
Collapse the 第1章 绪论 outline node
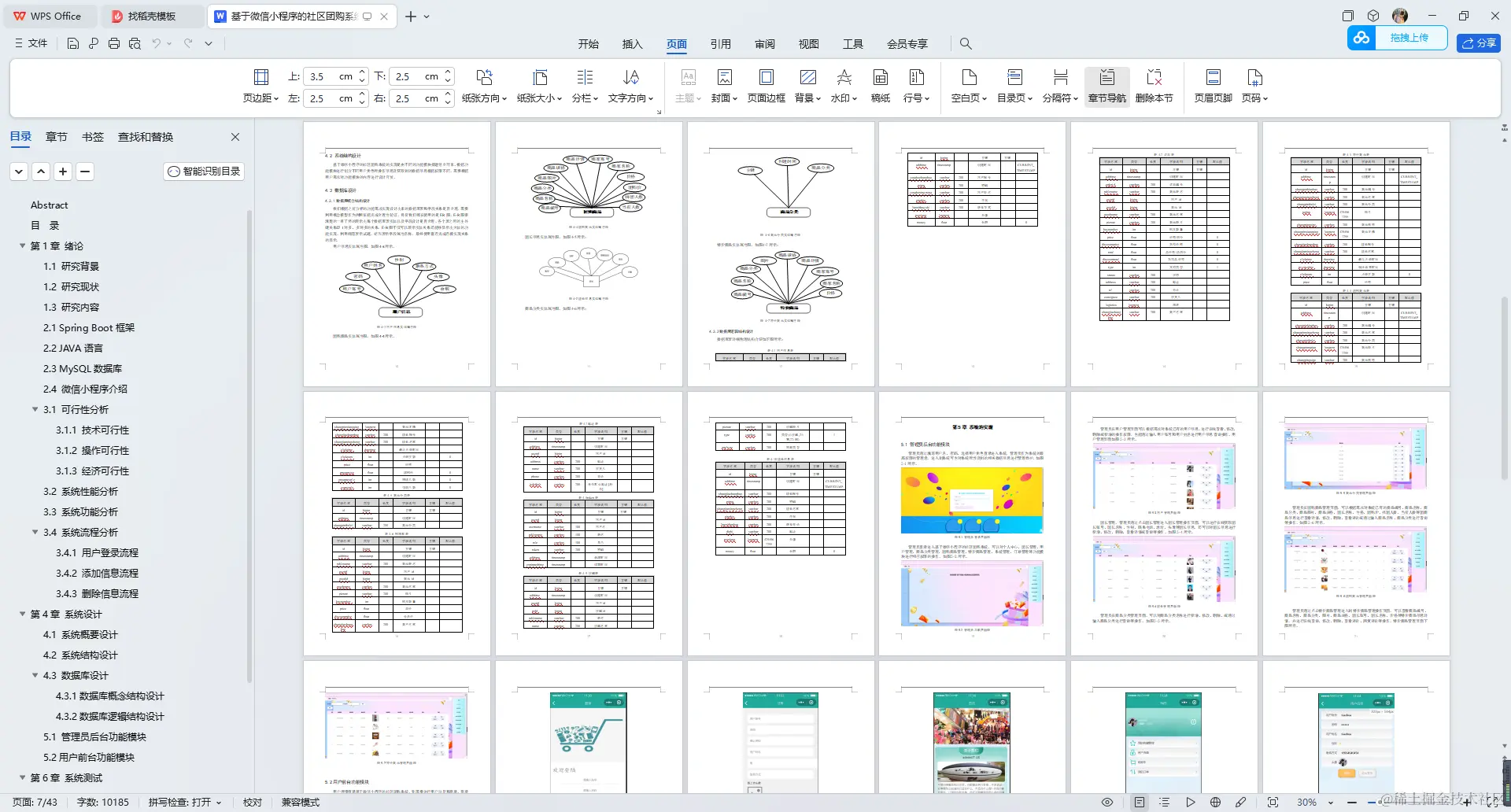tap(23, 246)
